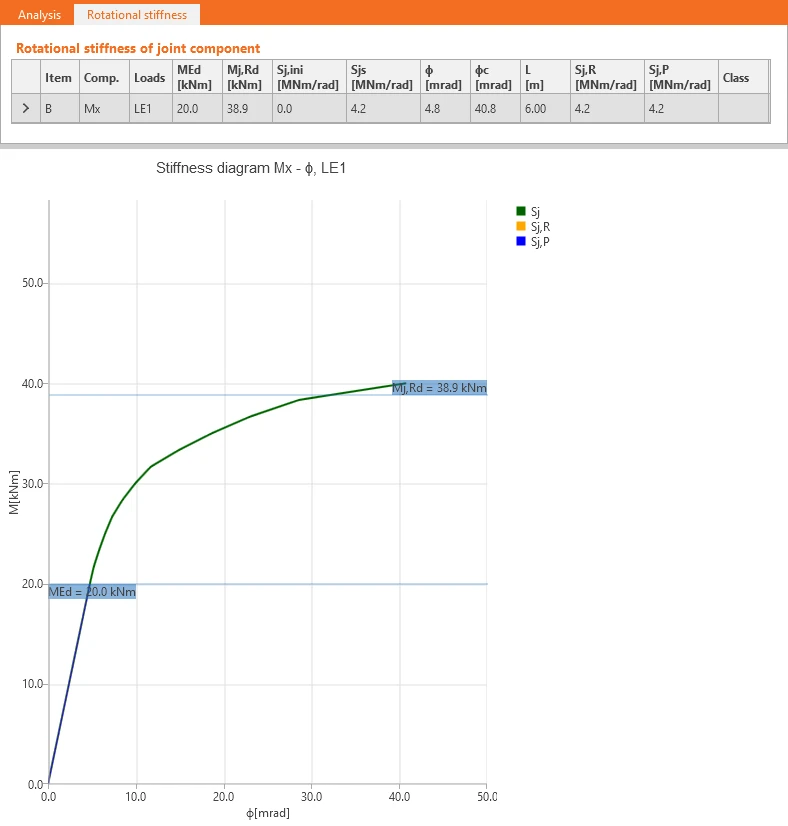Click the Loads column header
This screenshot has width=788, height=826.
tap(151, 77)
